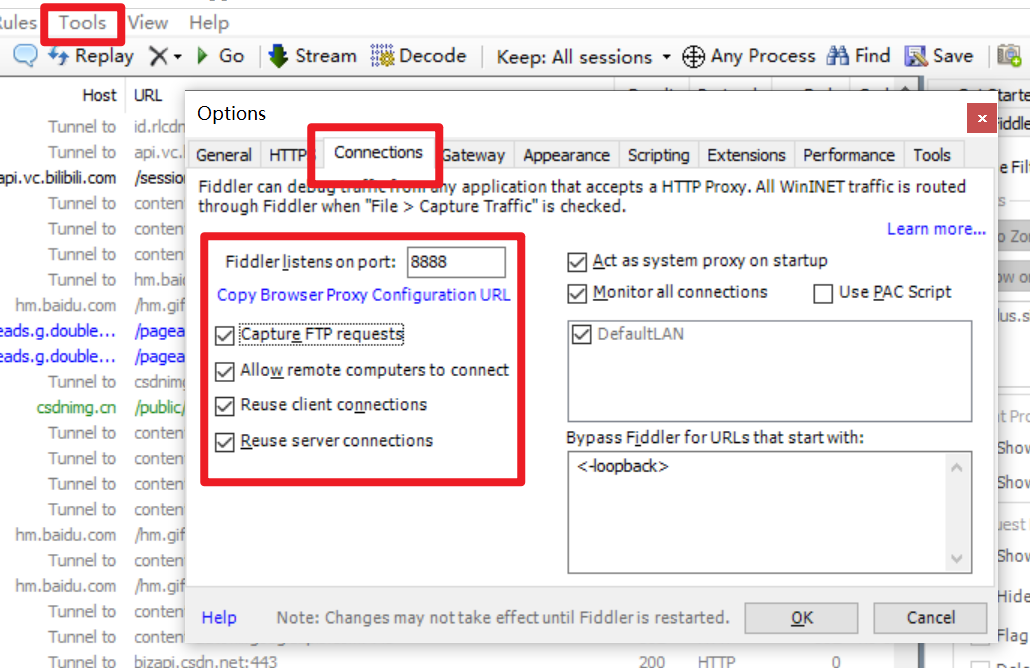
Task: Click the Host column header
Action: click(99, 95)
